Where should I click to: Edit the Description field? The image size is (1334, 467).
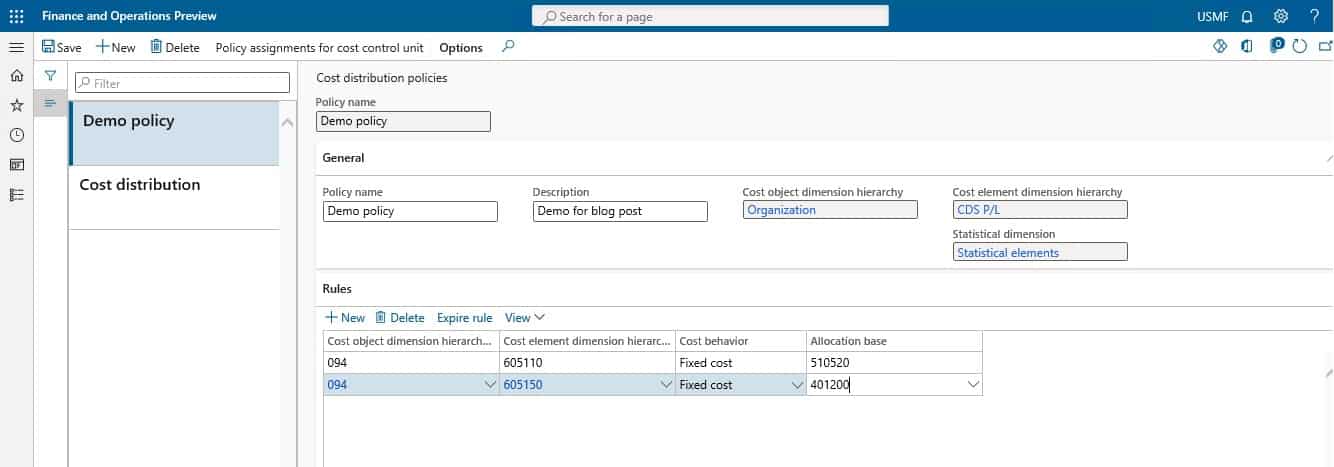pyautogui.click(x=620, y=211)
